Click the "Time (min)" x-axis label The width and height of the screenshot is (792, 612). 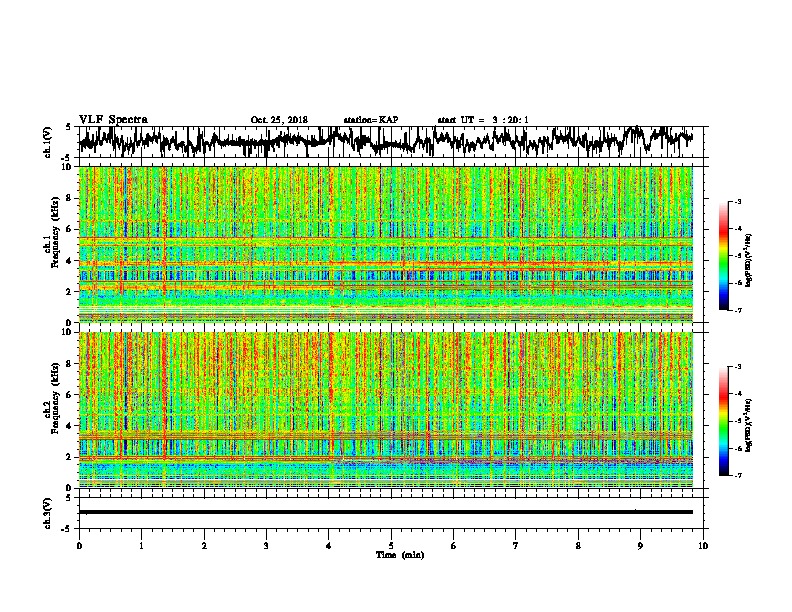(x=400, y=555)
